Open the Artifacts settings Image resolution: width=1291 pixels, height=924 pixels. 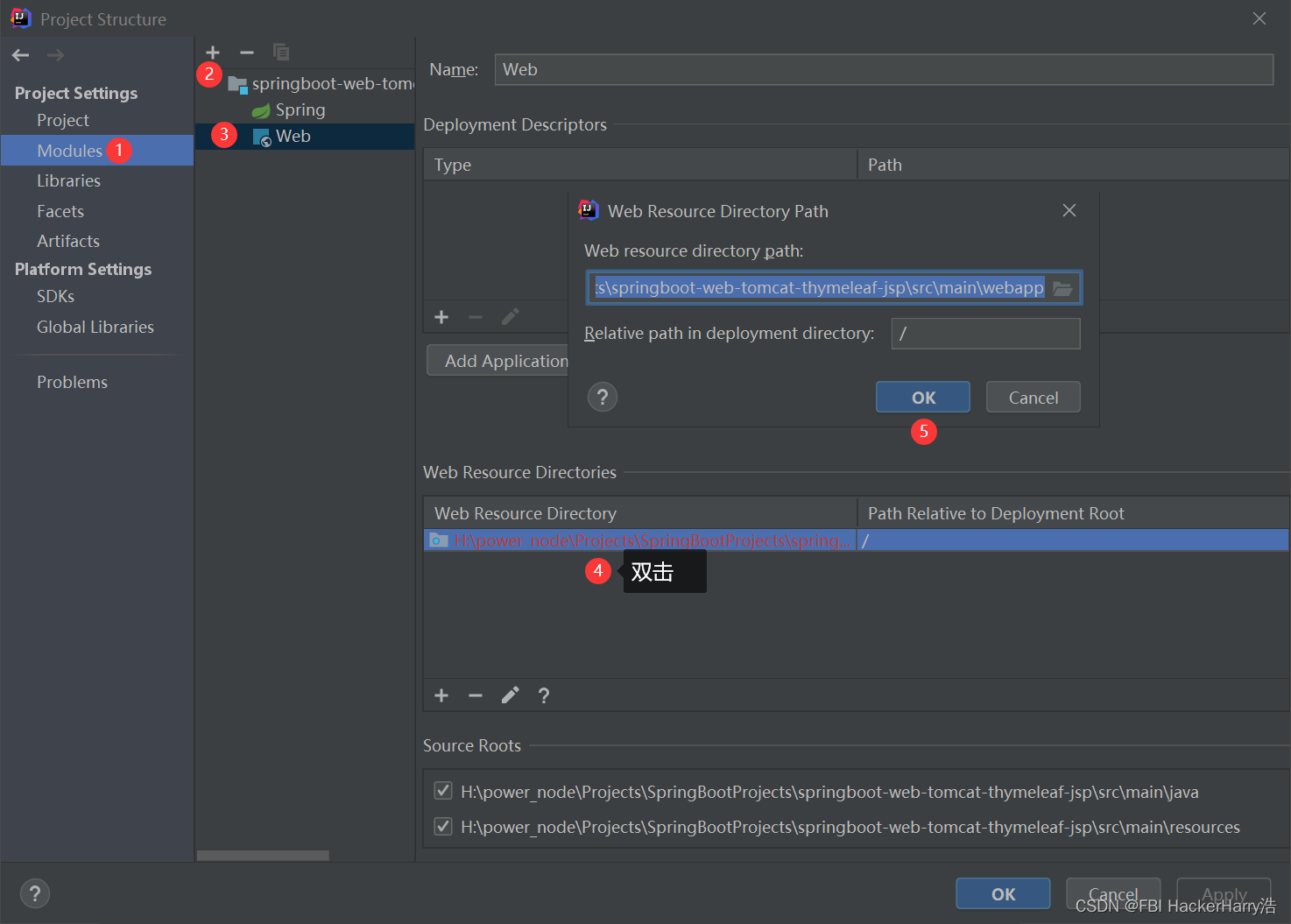tap(68, 241)
